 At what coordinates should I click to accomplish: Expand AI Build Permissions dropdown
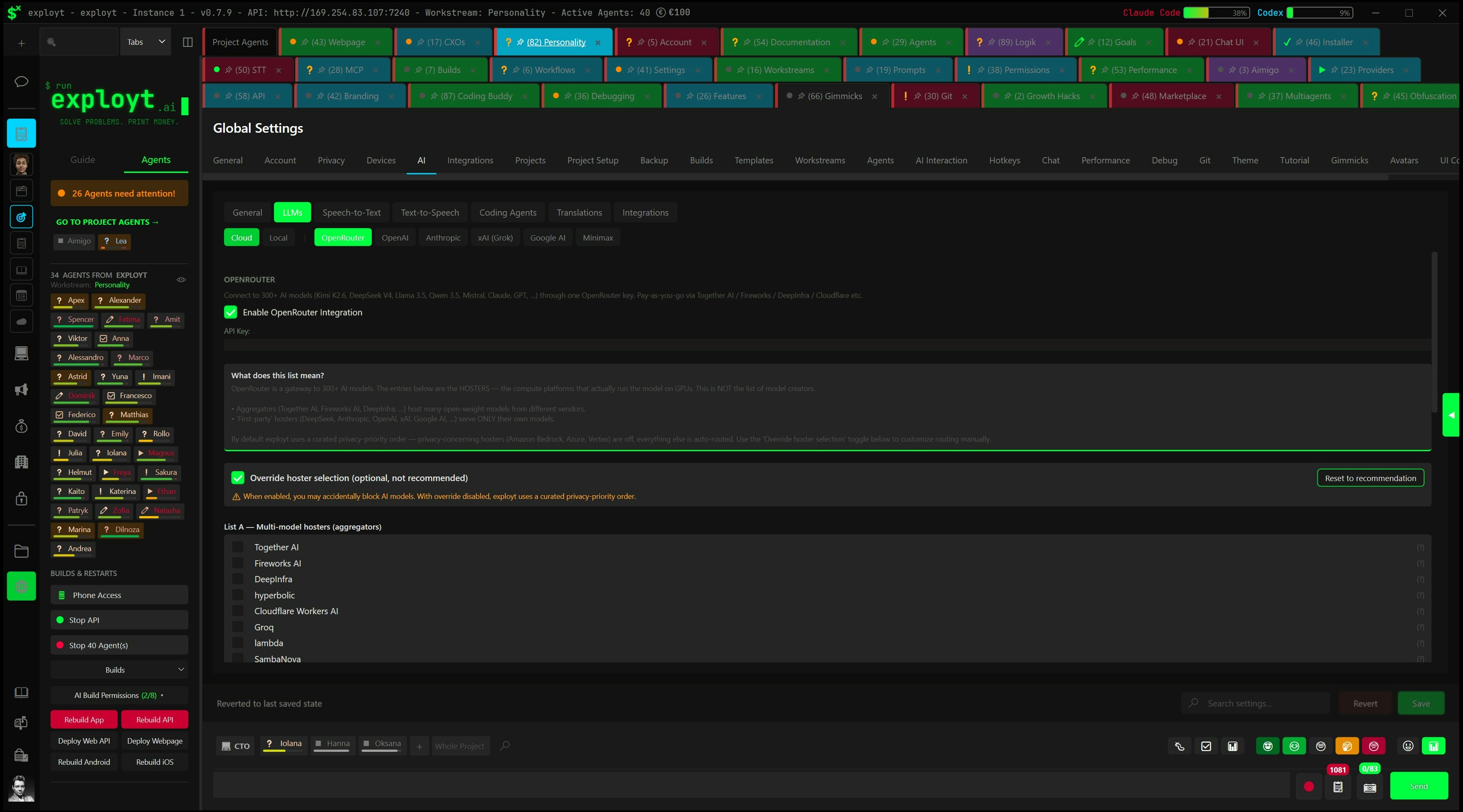[119, 695]
